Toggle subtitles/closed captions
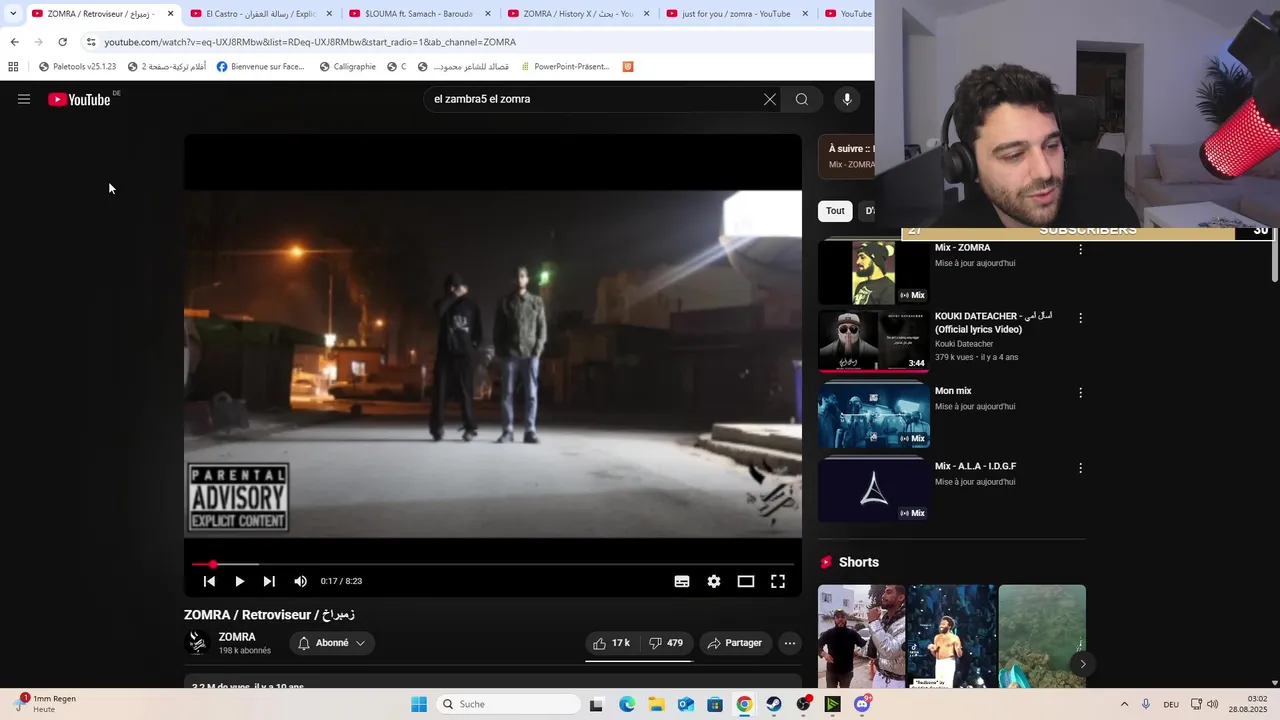Viewport: 1280px width, 720px height. tap(682, 581)
